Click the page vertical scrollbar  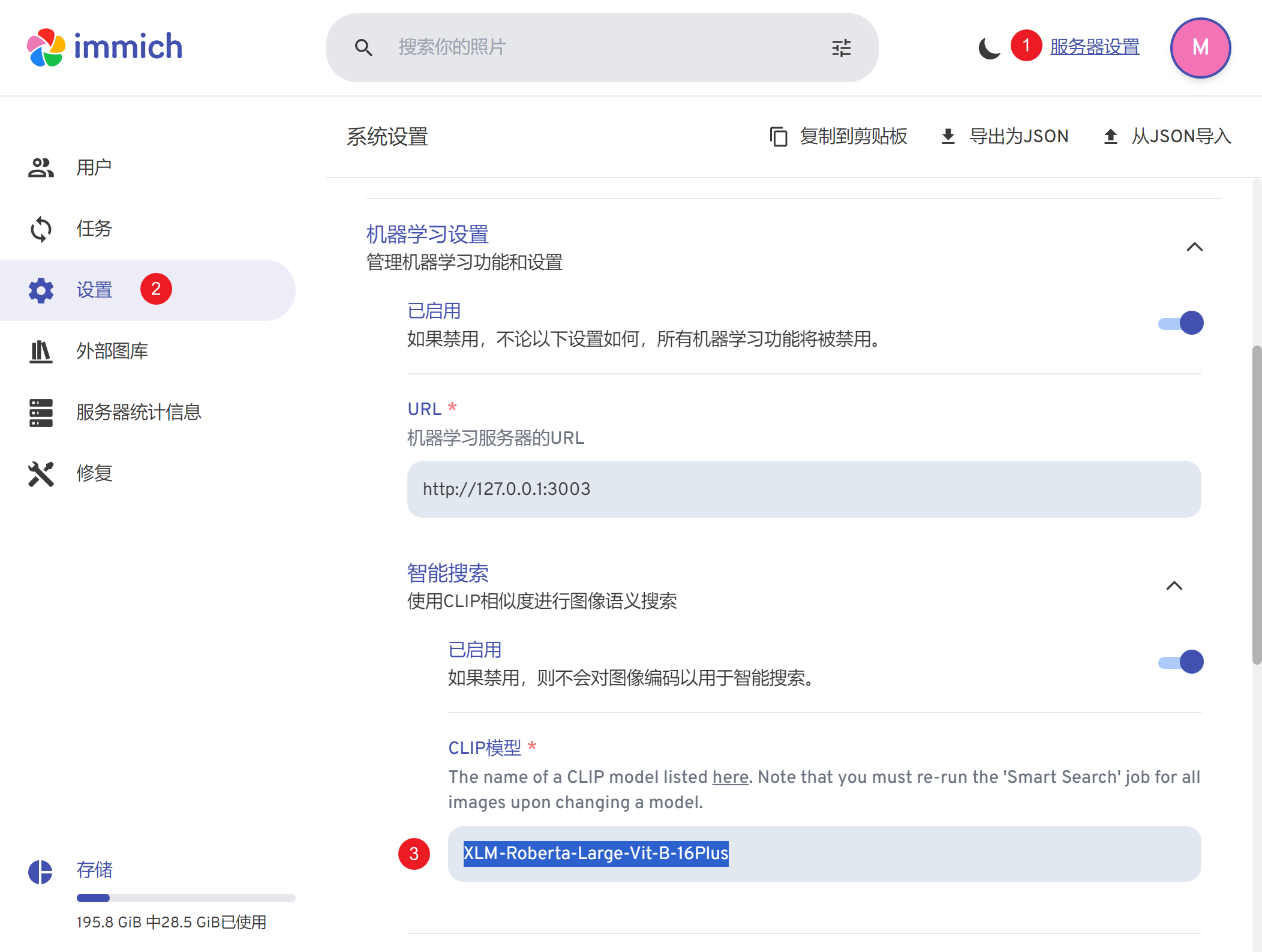click(x=1257, y=505)
